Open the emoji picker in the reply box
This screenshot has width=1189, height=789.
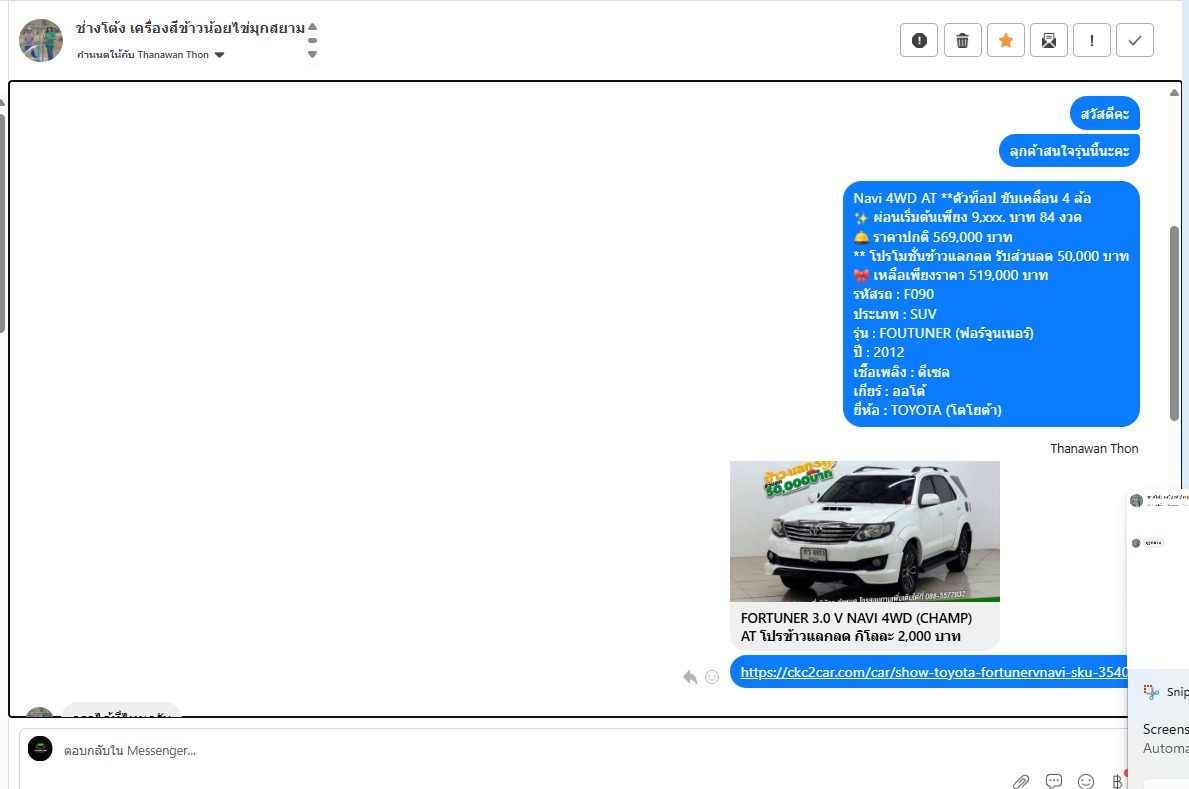pos(1086,781)
